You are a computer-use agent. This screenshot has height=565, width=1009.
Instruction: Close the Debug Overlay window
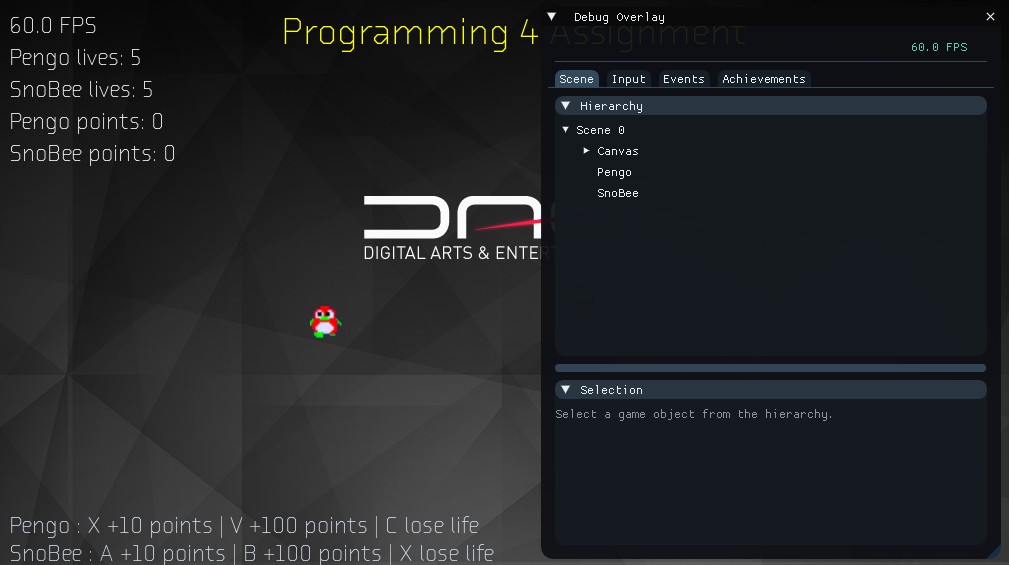(990, 17)
